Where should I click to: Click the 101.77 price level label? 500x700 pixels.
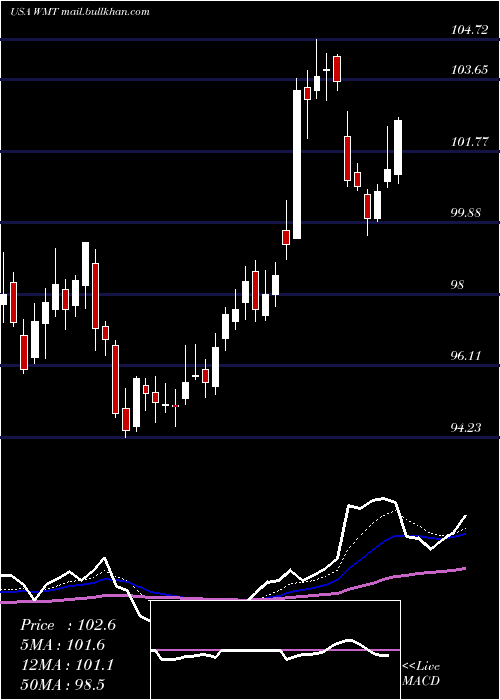469,142
